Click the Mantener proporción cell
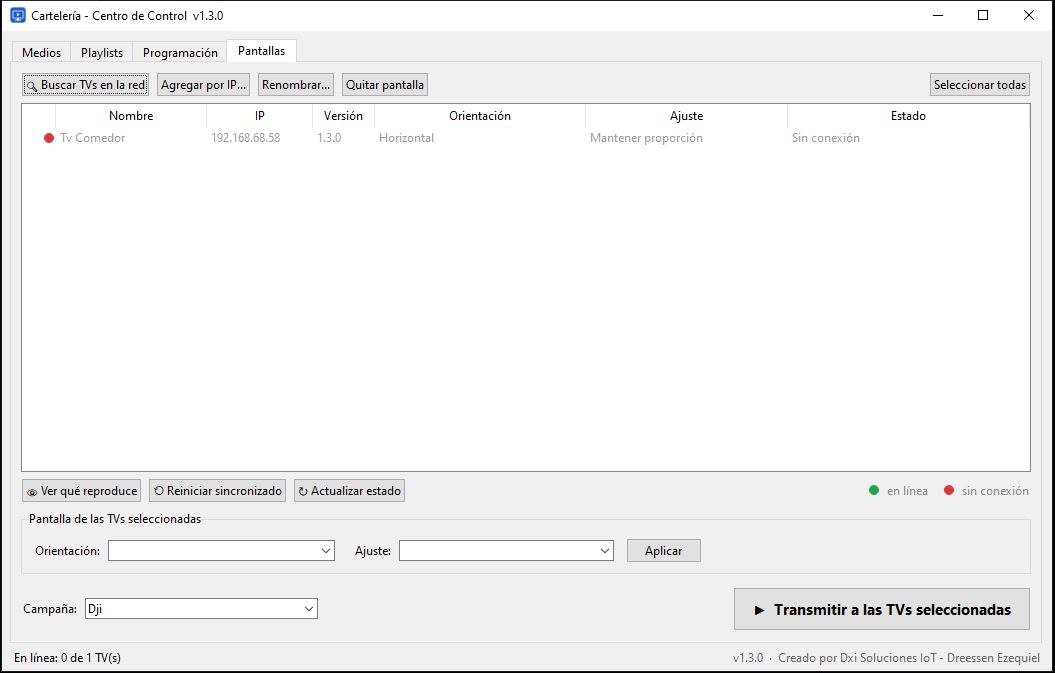1055x673 pixels. pyautogui.click(x=647, y=138)
